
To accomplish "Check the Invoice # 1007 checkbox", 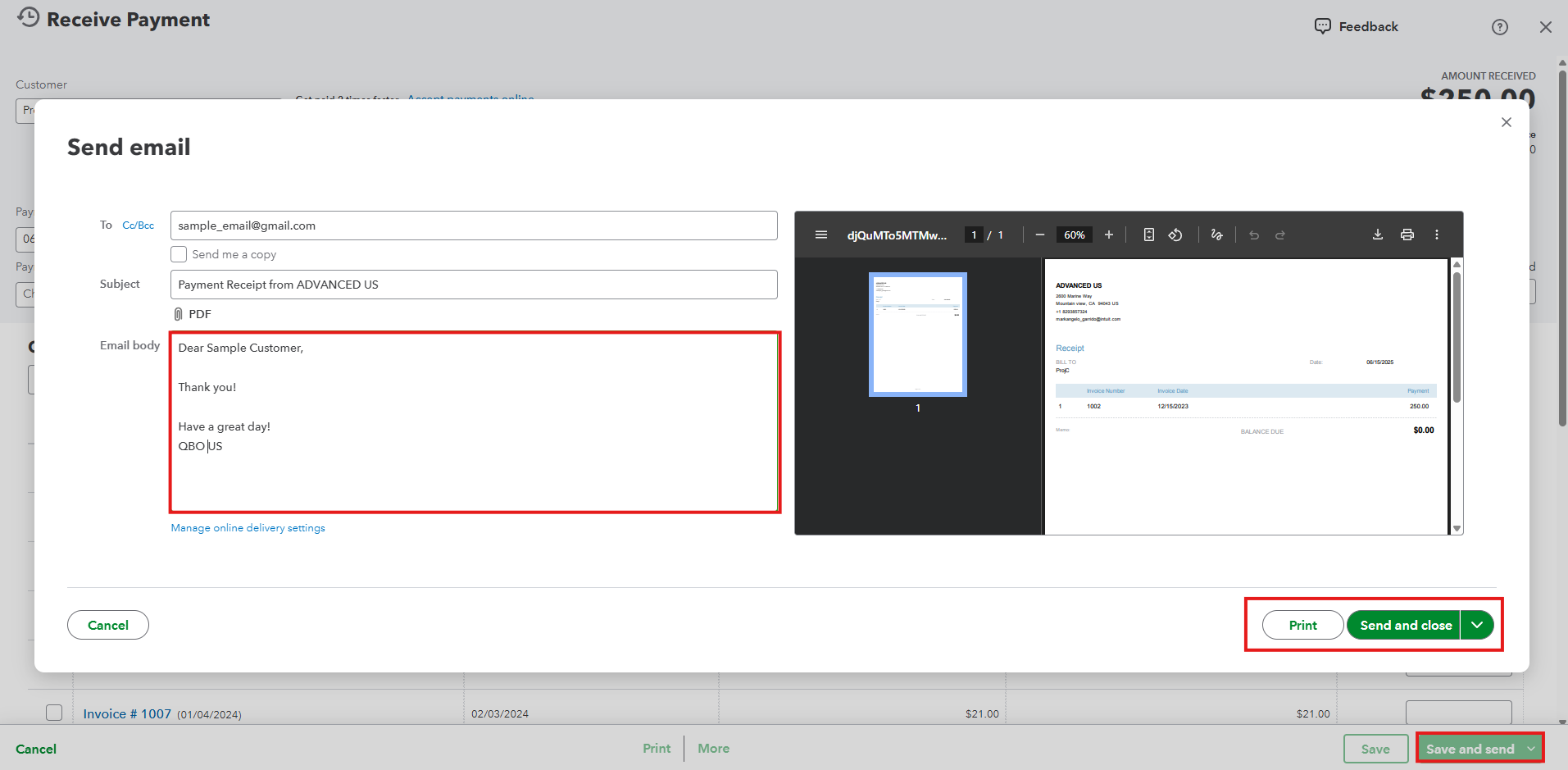I will 54,713.
